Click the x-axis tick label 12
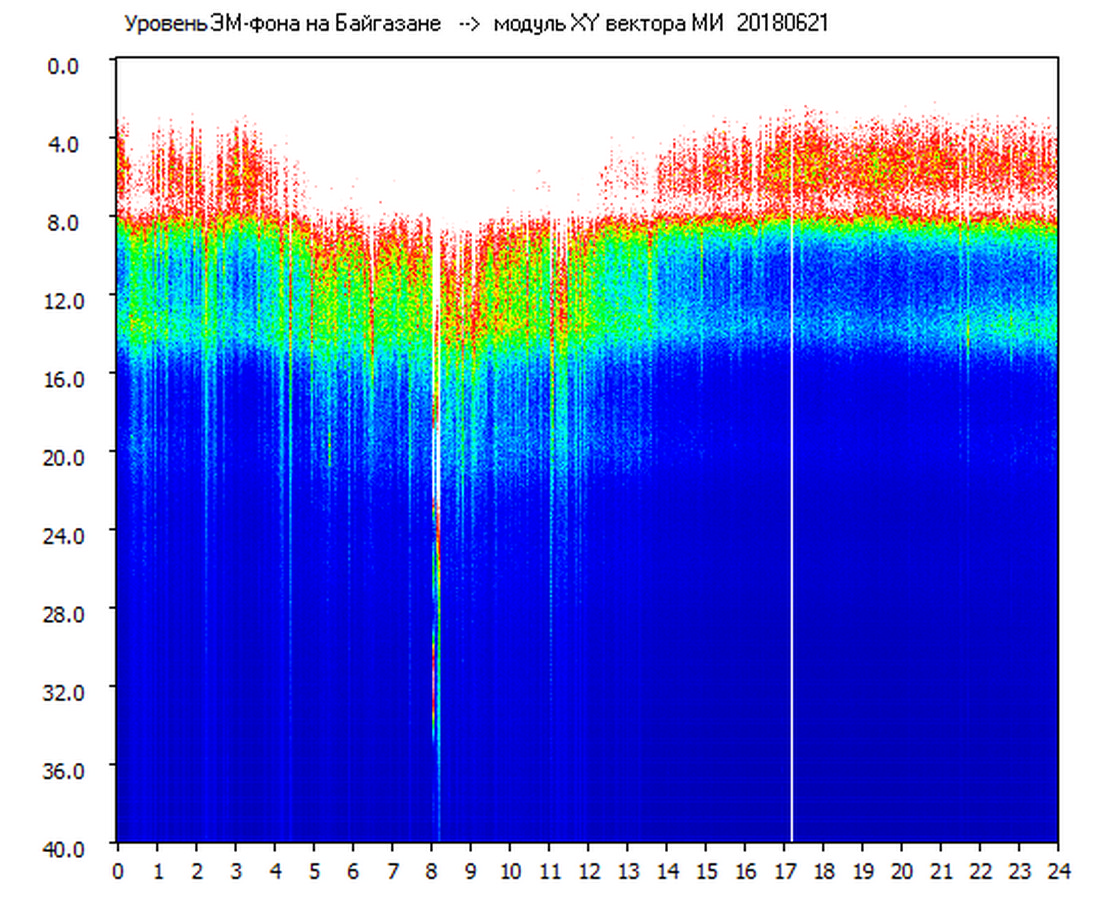Viewport: 1096px width, 900px height. coord(588,870)
